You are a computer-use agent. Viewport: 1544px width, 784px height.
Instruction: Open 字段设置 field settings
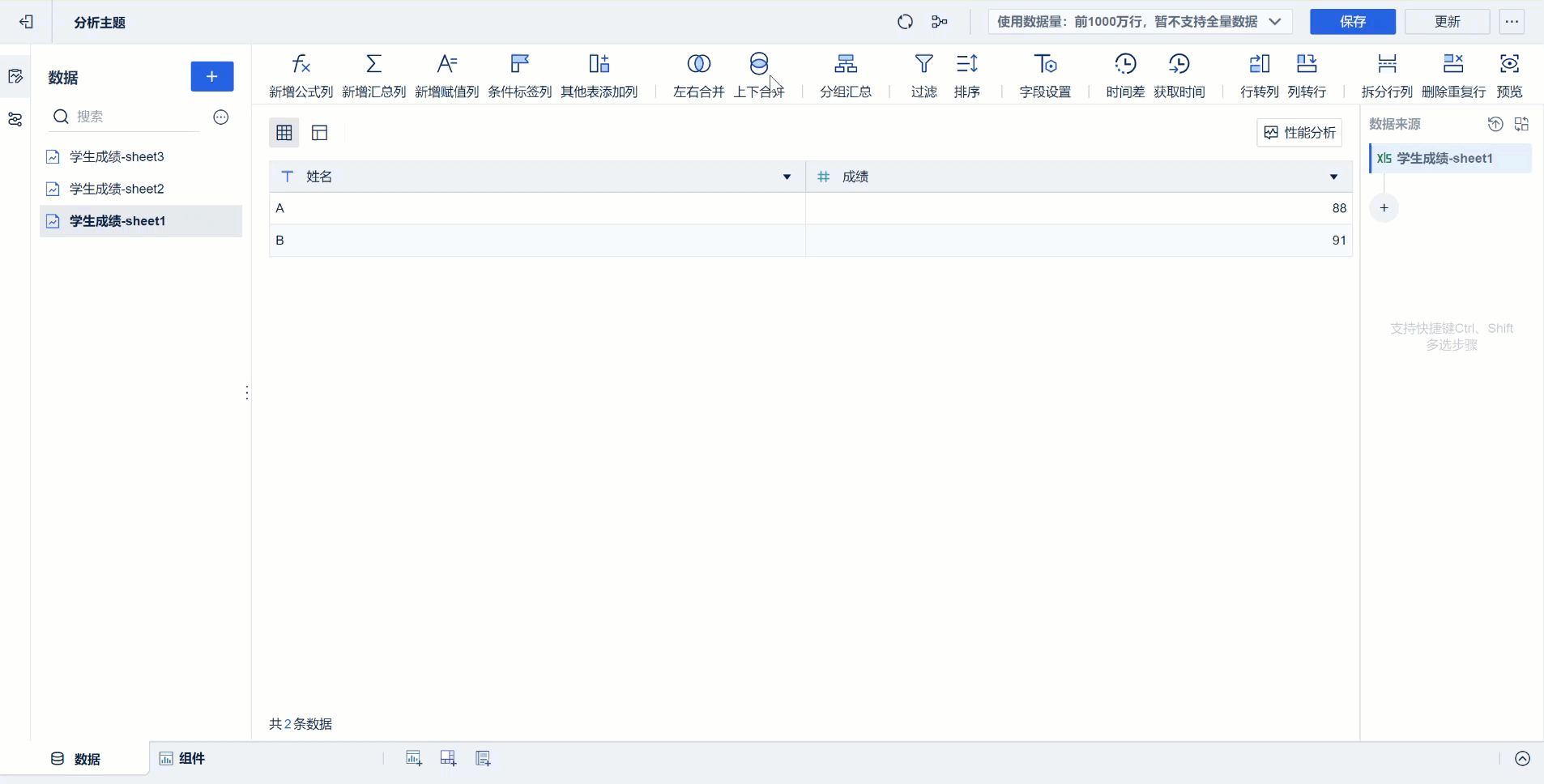1046,75
